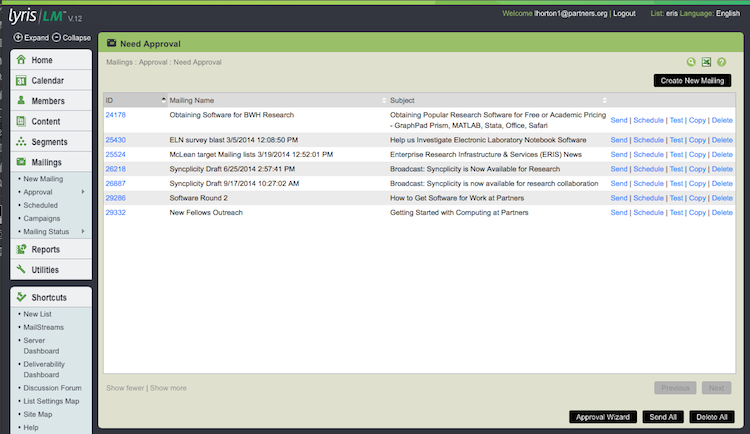This screenshot has width=750, height=434.
Task: Click Test for Software Round 2
Action: [676, 198]
